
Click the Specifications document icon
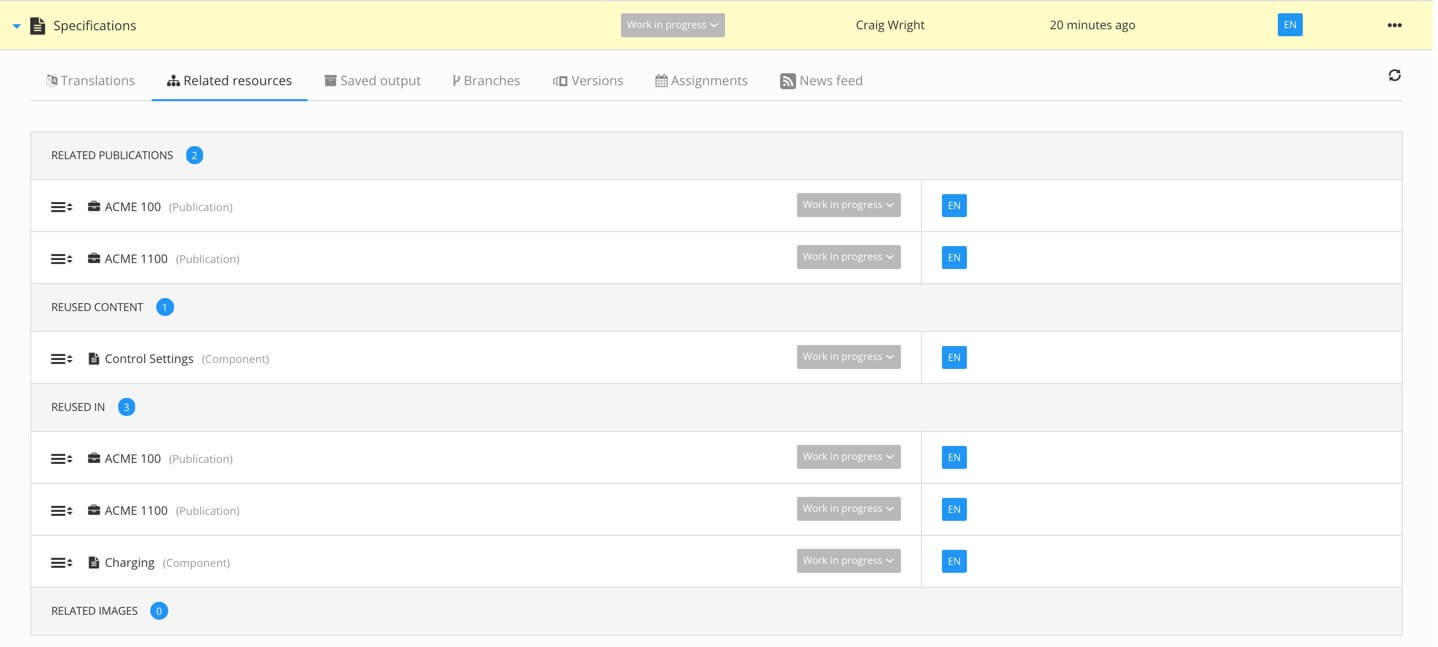point(38,26)
